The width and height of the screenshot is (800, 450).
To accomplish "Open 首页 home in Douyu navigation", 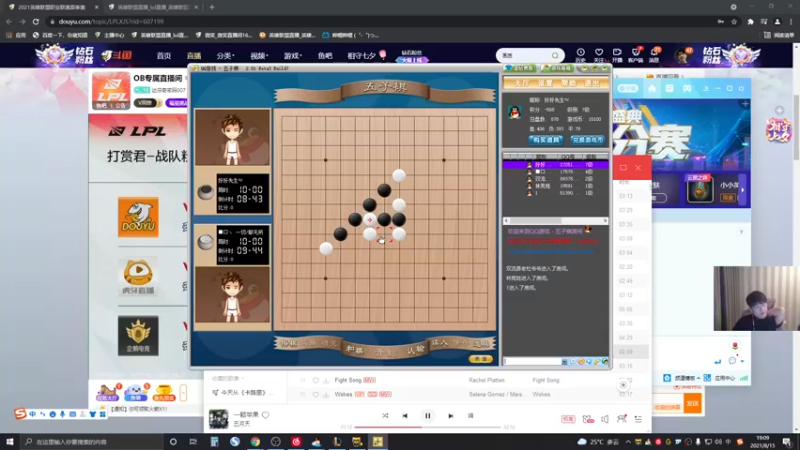I will (164, 56).
